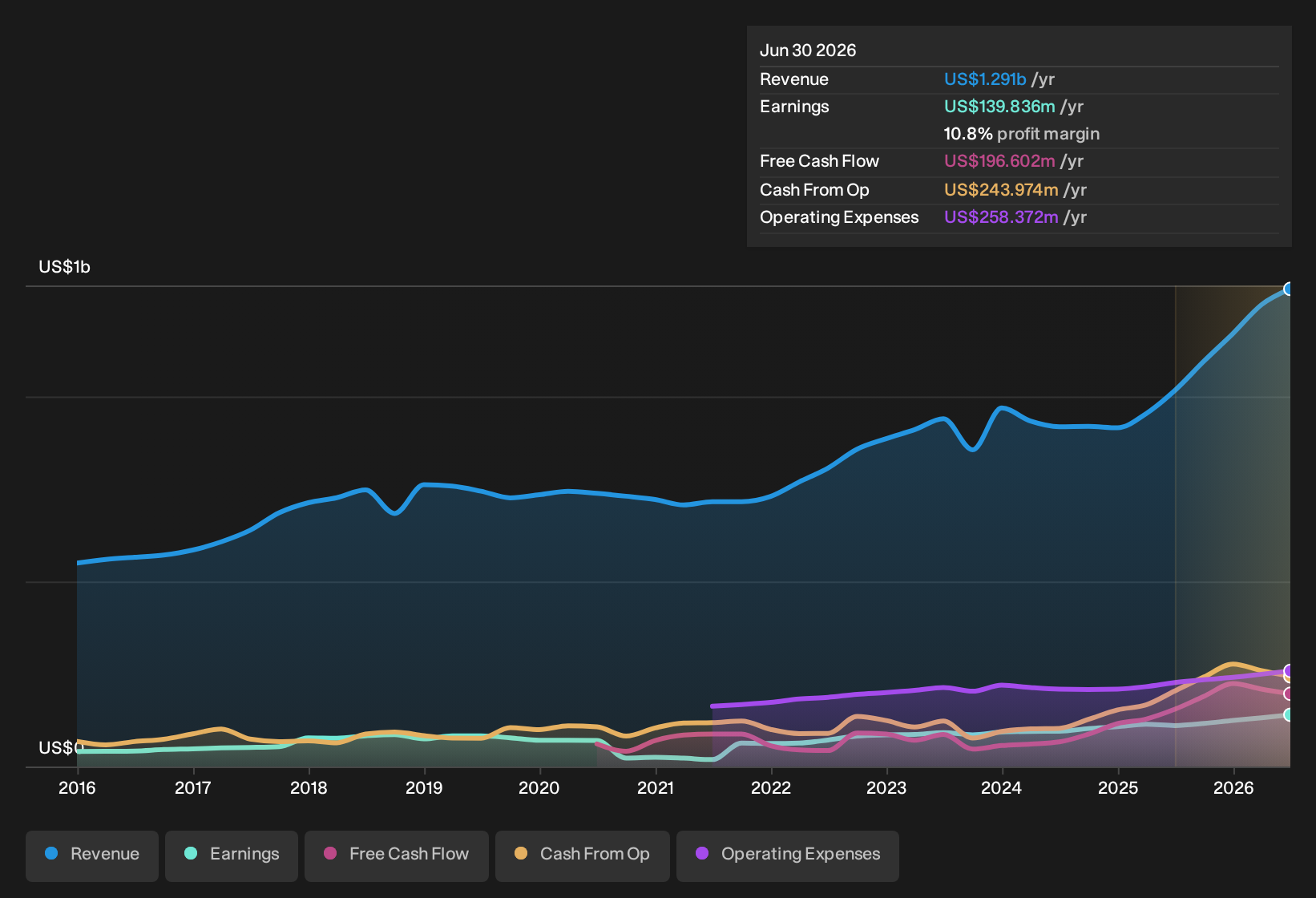Toggle the Cash From Op legend button
1316x898 pixels.
point(583,856)
